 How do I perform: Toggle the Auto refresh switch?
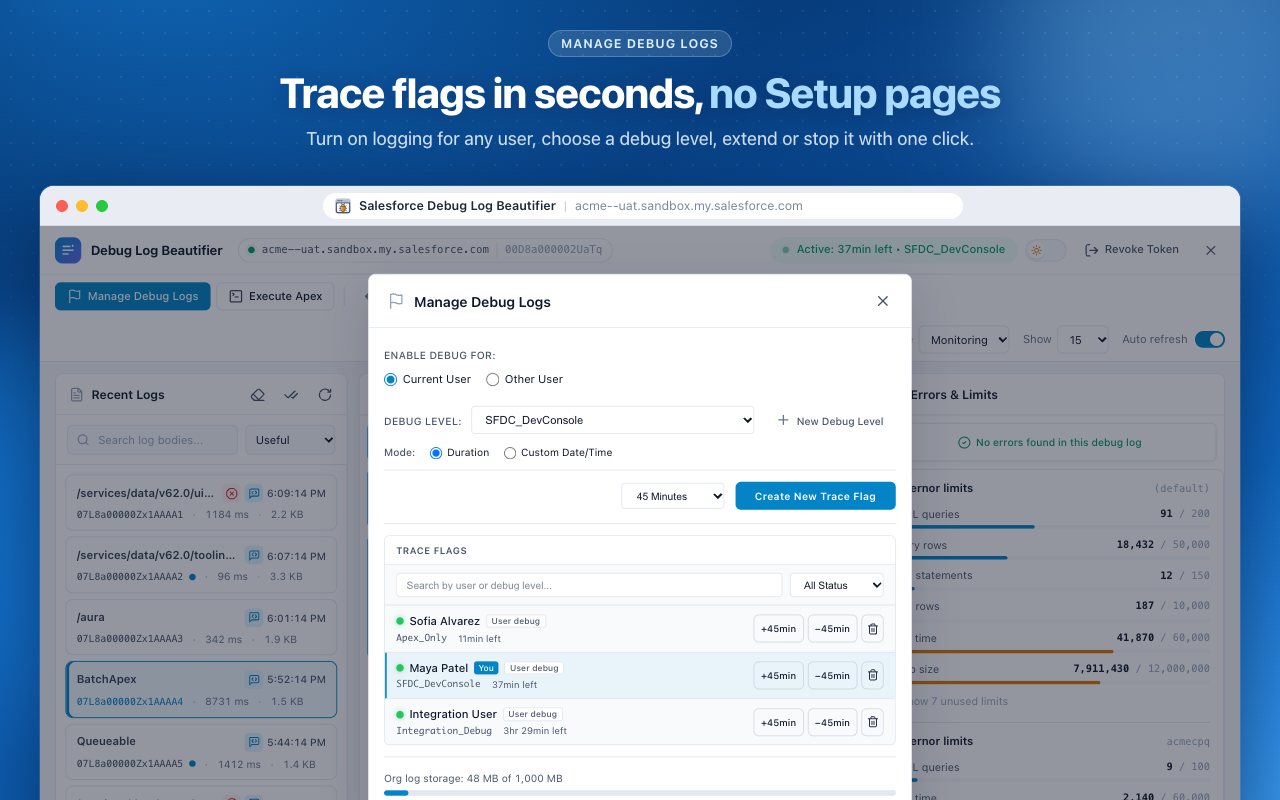[1210, 339]
